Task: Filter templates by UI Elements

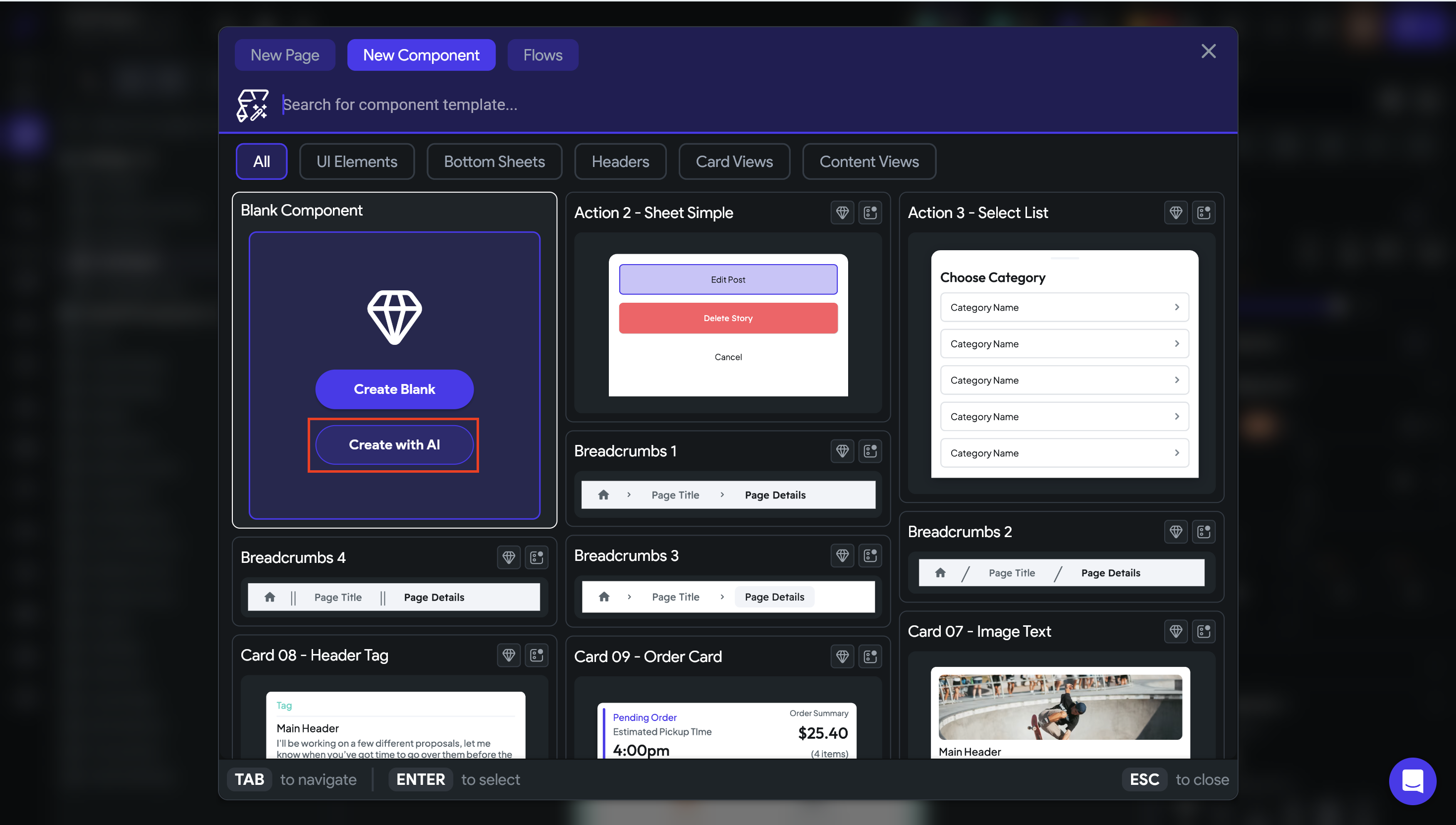Action: (356, 162)
